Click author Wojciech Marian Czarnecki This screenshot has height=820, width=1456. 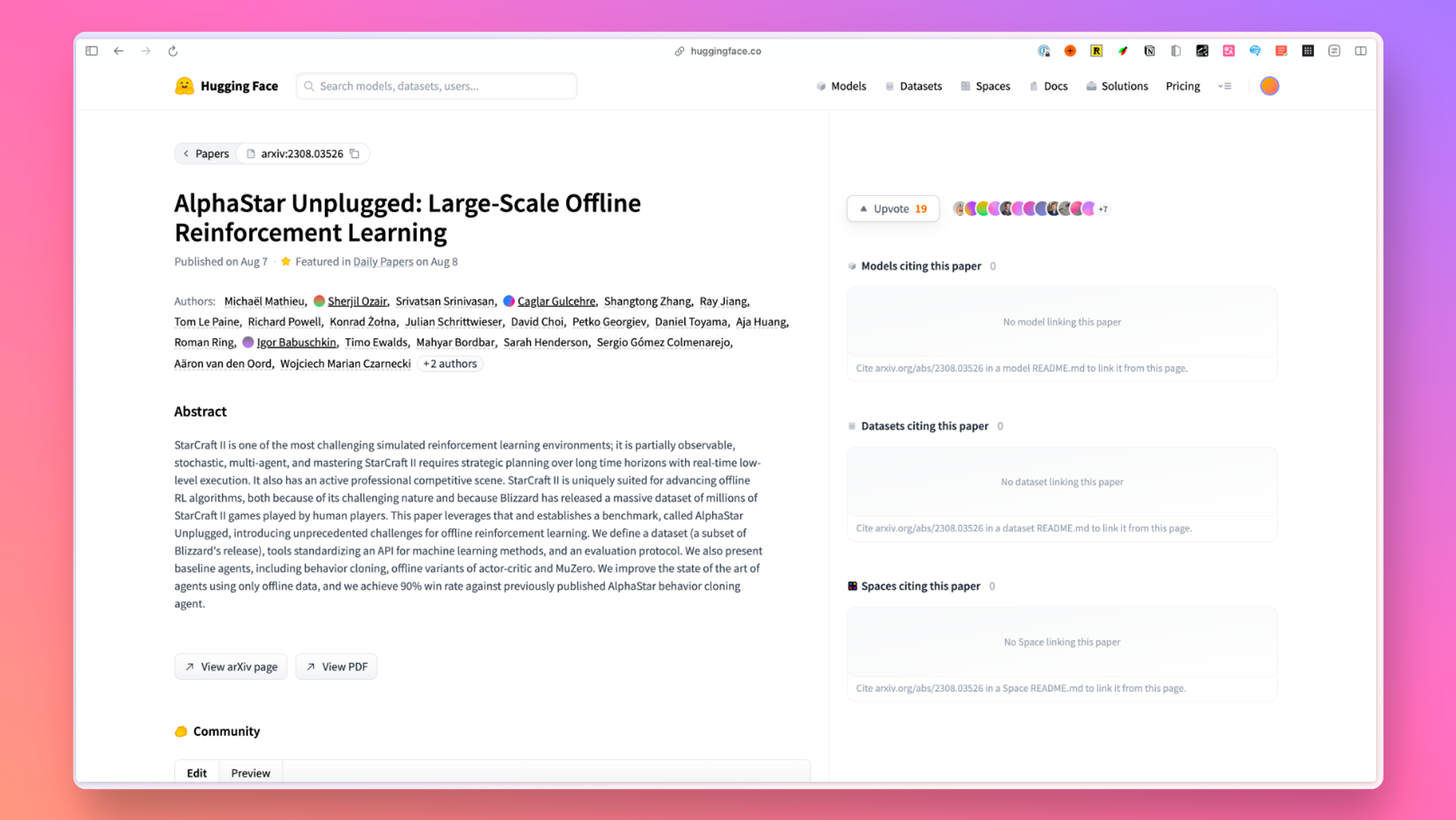click(x=345, y=363)
